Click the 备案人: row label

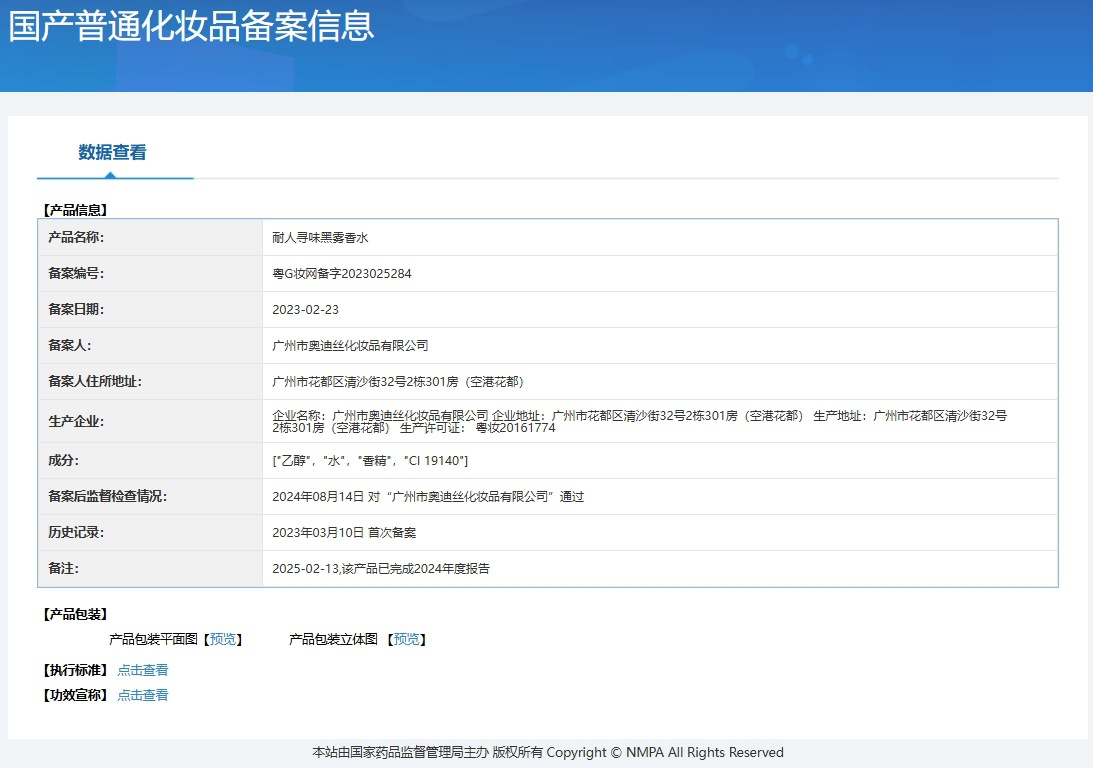70,346
